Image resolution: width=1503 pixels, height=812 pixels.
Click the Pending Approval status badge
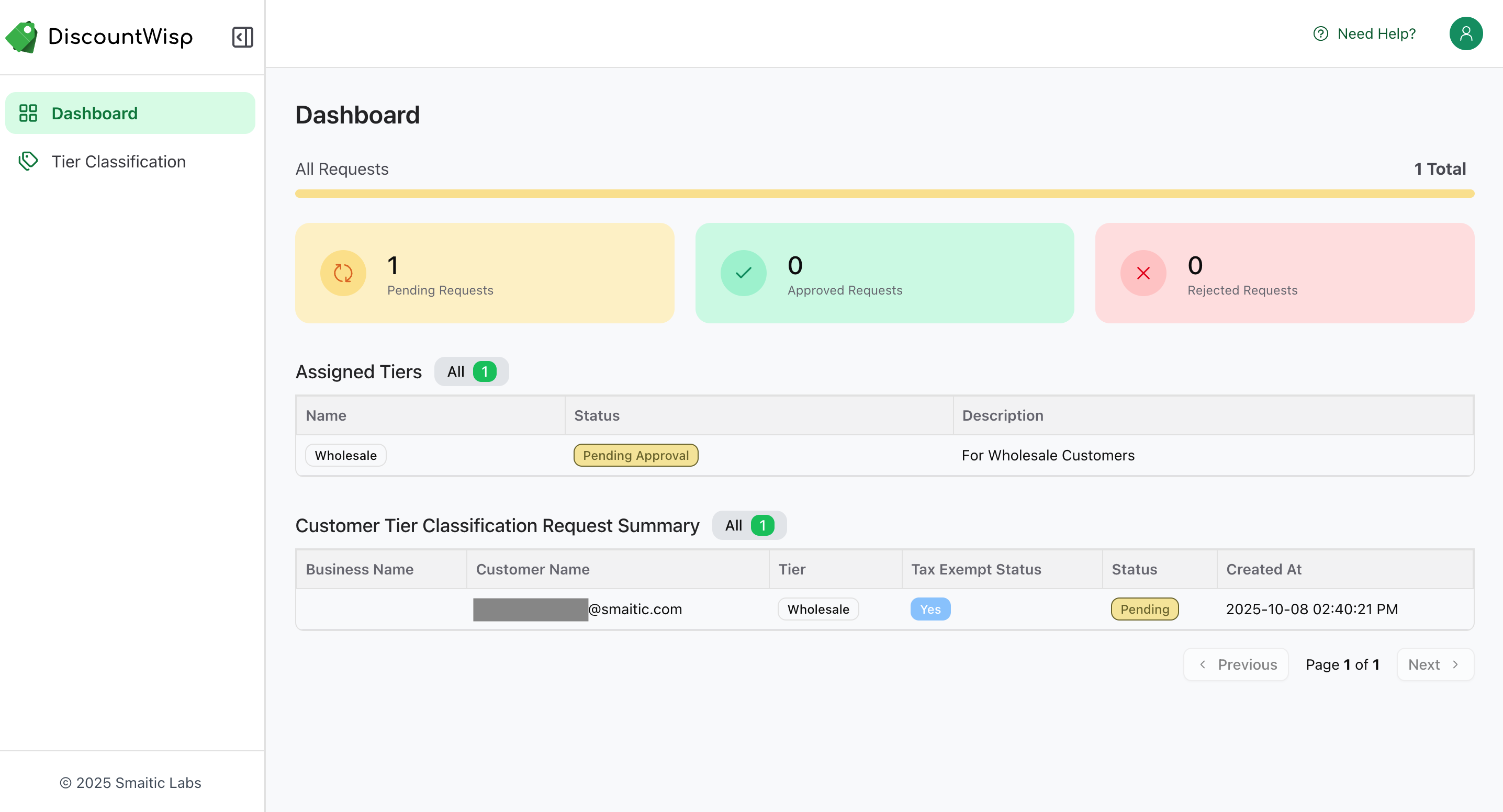point(635,455)
